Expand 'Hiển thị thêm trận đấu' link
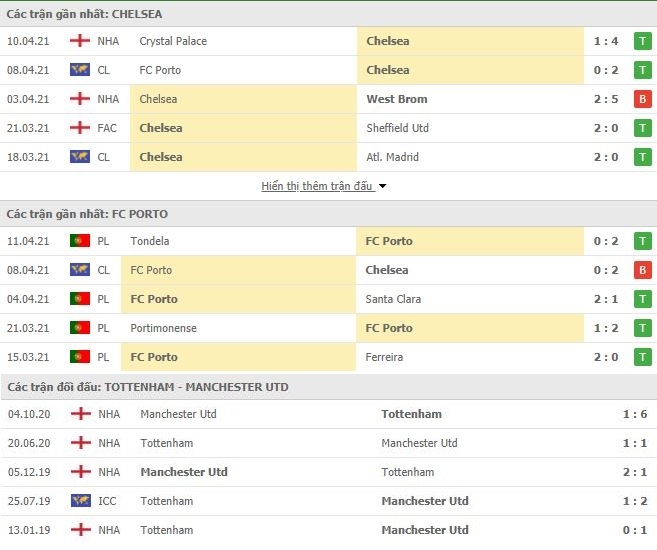 317,186
